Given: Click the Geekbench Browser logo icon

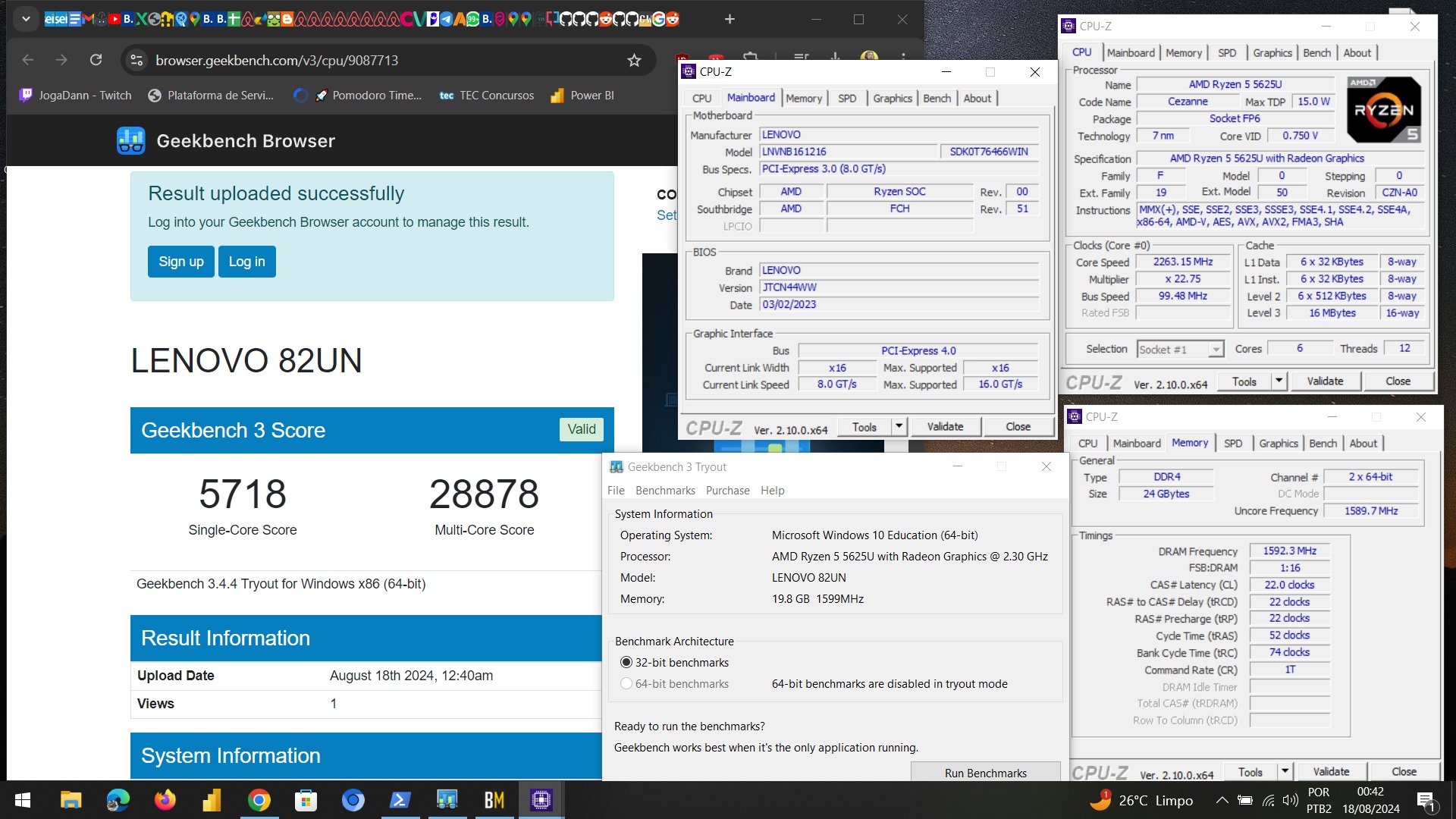Looking at the screenshot, I should [x=131, y=141].
